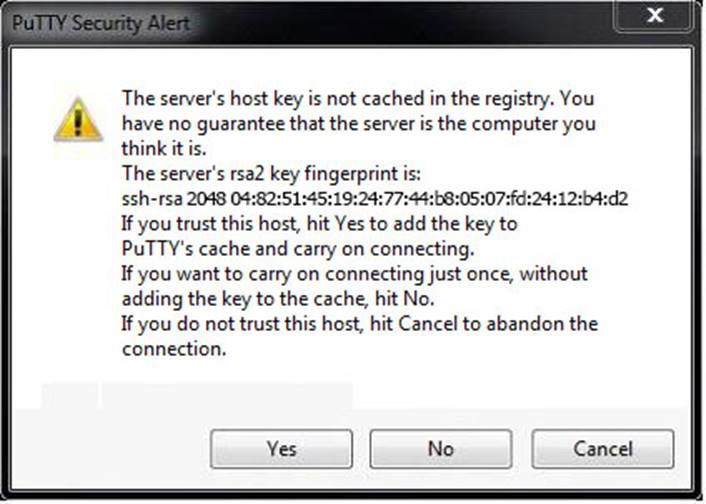Hit Cancel to abandon the connection

pyautogui.click(x=604, y=449)
